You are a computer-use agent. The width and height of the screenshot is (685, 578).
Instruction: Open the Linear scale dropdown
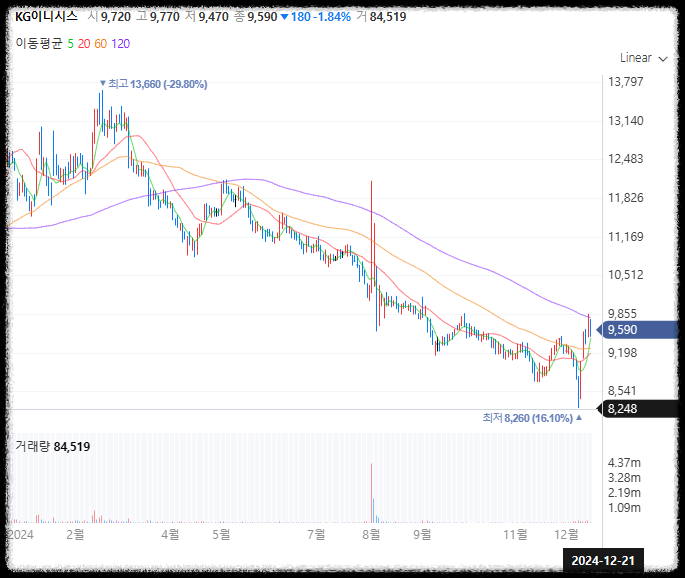pos(643,58)
